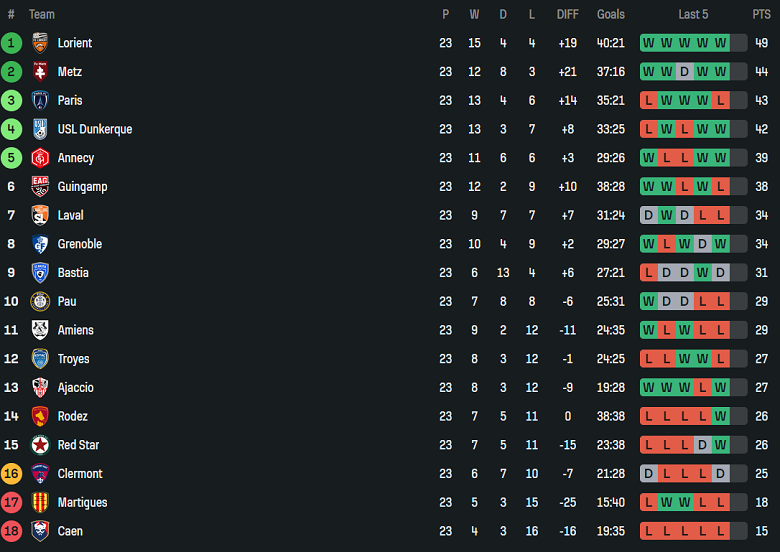Click Clermont's first draw result badge
Image resolution: width=780 pixels, height=552 pixels.
648,474
